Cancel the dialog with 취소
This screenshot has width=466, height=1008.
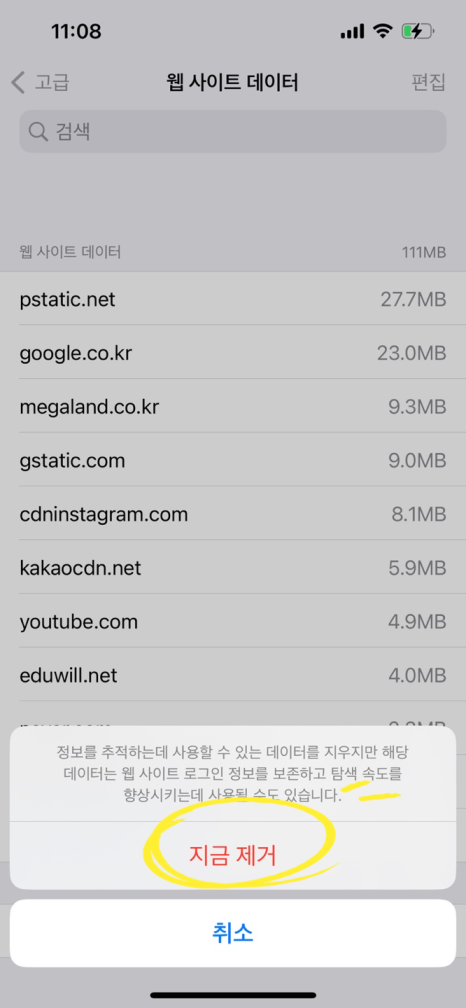[x=233, y=933]
